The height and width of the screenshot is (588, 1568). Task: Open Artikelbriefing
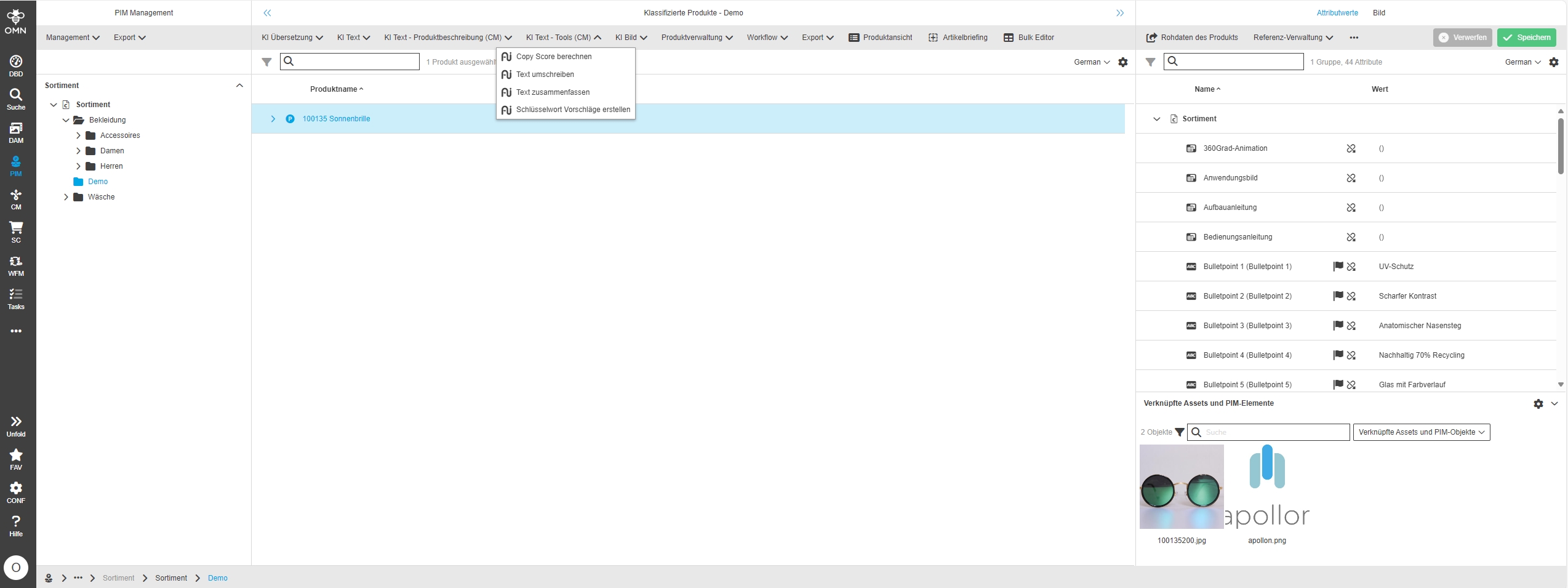click(x=958, y=38)
